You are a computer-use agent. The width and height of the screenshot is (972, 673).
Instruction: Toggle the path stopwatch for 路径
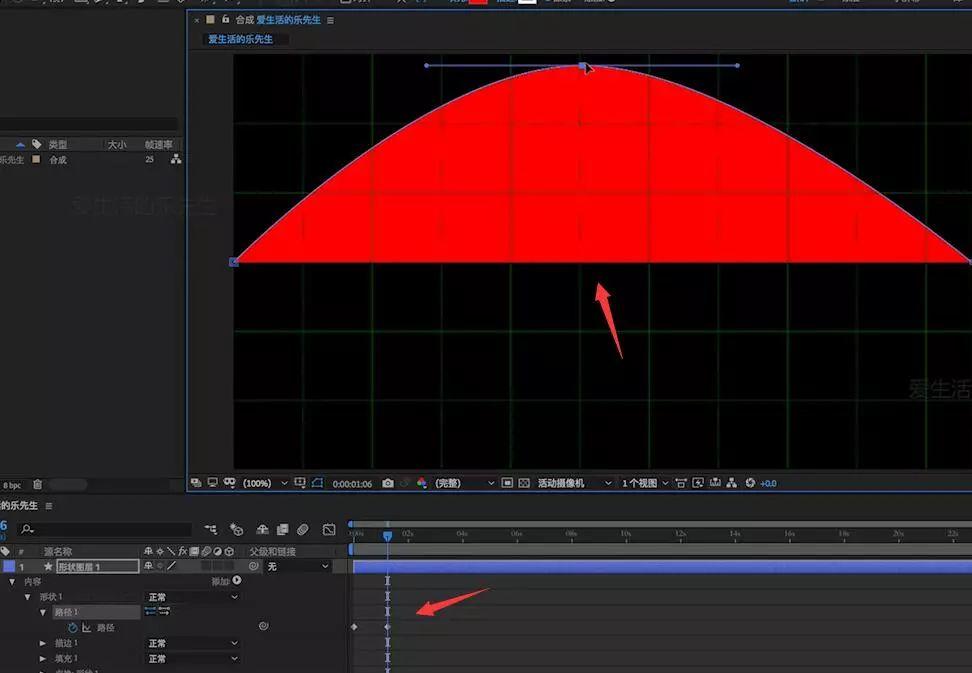[73, 627]
